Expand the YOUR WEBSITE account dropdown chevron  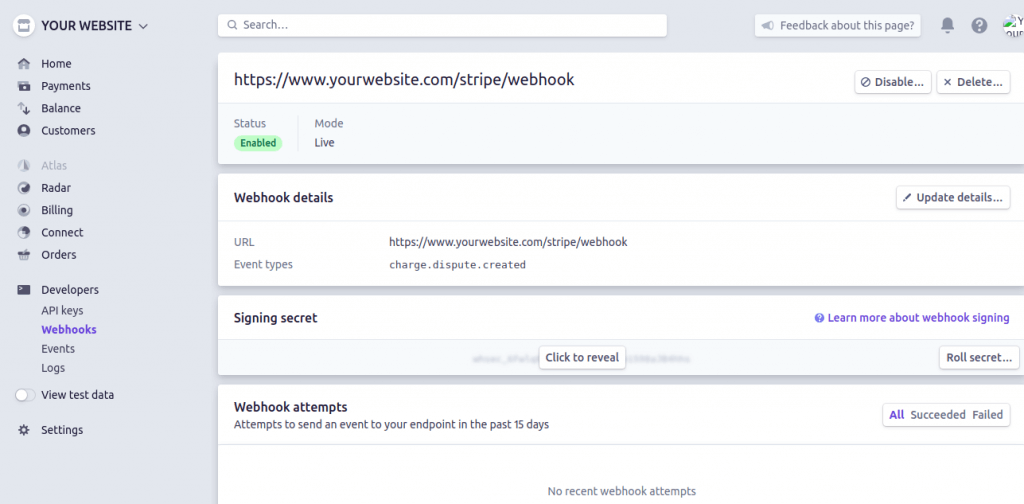[144, 27]
